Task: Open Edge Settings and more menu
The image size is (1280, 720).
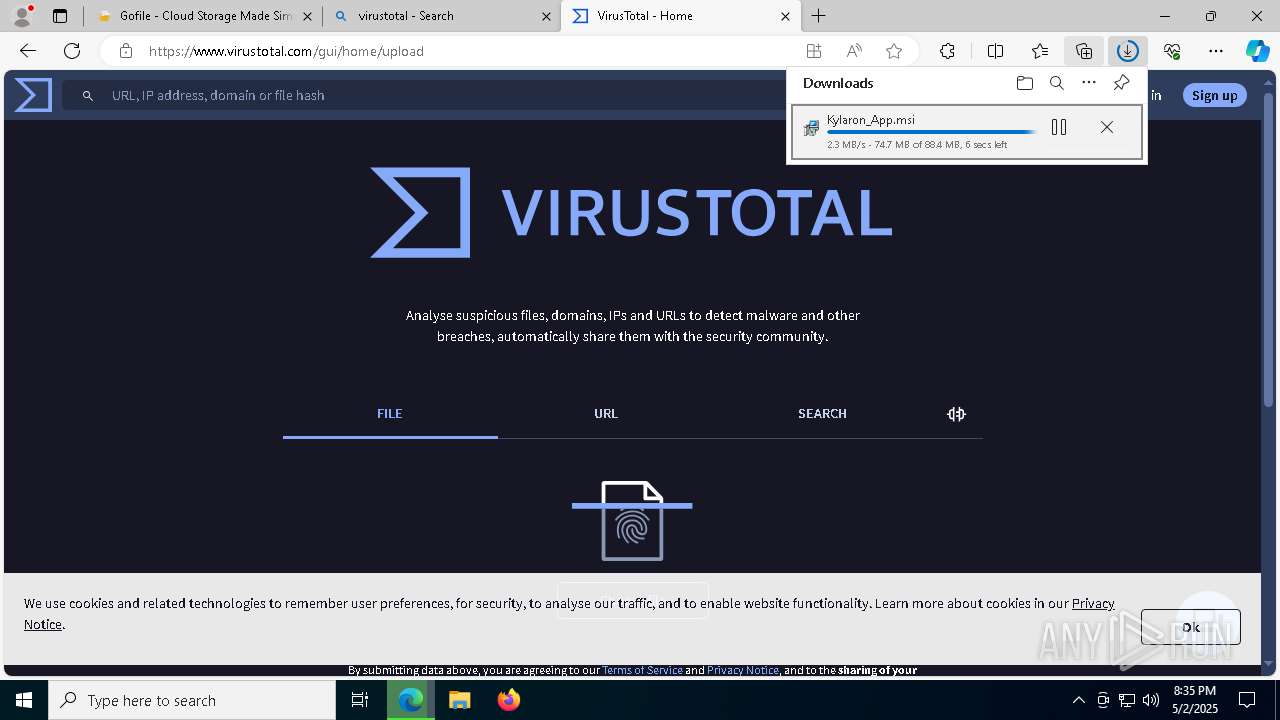Action: tap(1216, 51)
